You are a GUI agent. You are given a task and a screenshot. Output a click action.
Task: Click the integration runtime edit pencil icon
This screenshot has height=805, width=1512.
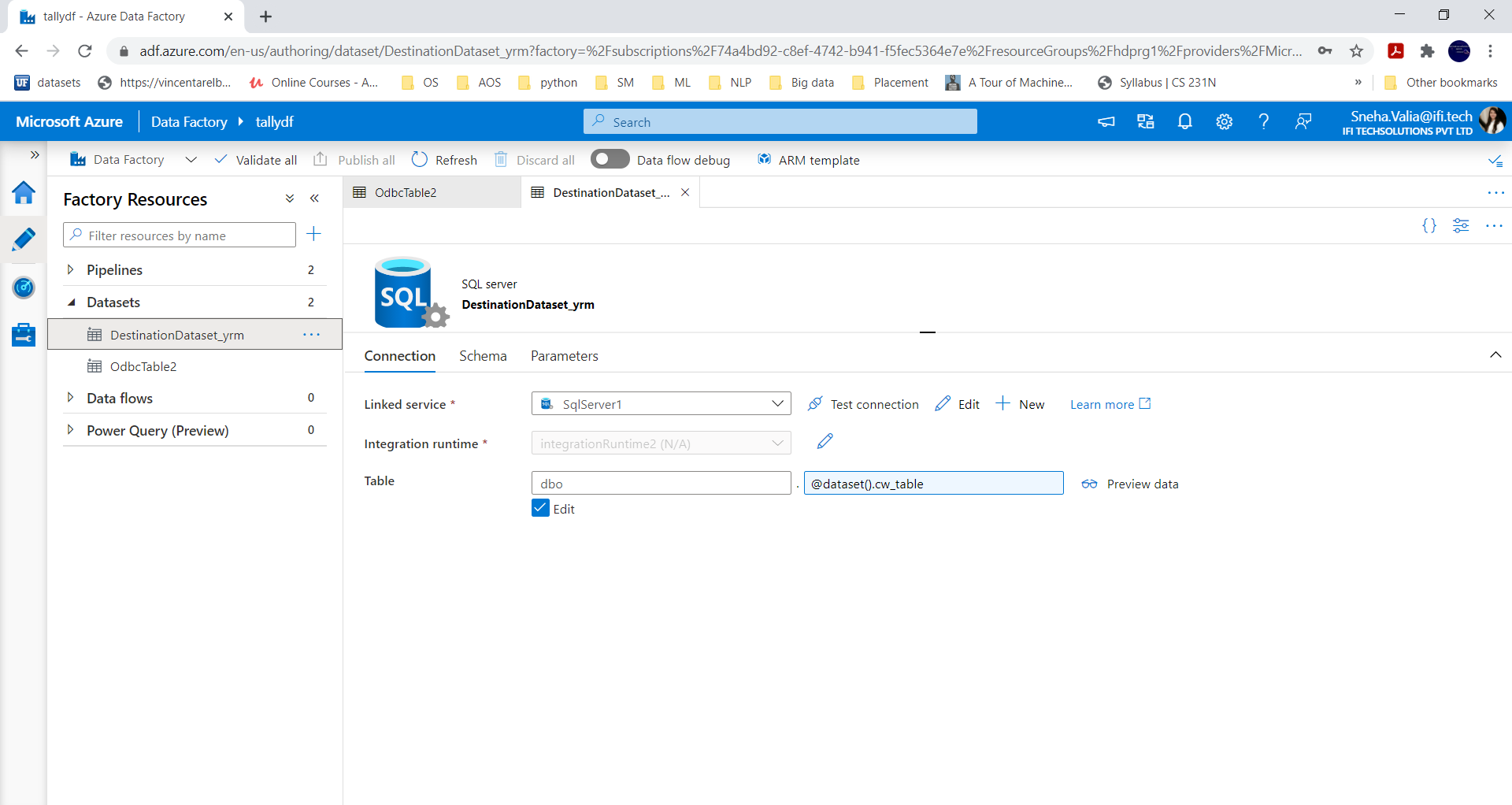[x=825, y=442]
